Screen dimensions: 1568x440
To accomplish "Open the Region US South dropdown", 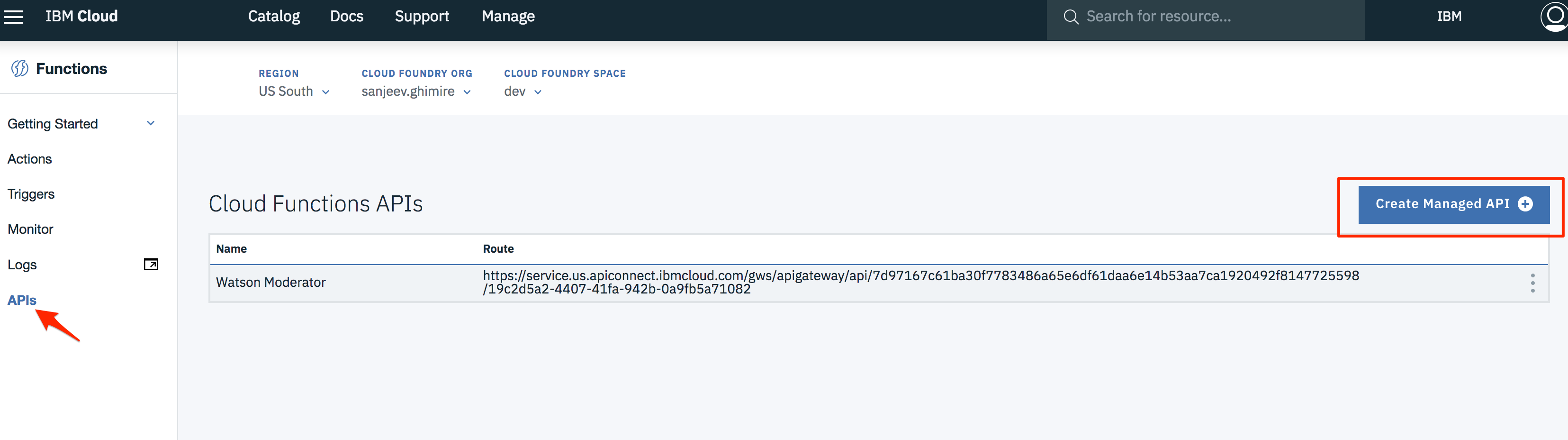I will 294,92.
